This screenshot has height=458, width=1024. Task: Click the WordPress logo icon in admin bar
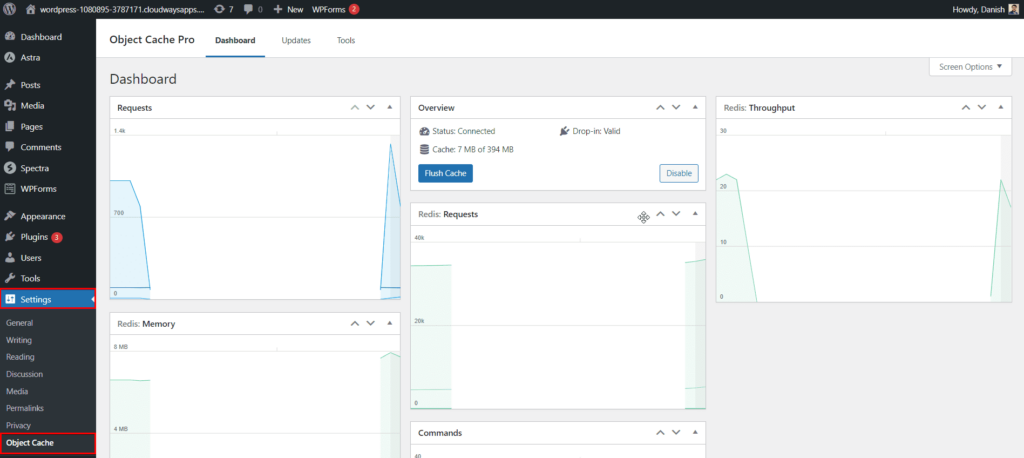[10, 9]
